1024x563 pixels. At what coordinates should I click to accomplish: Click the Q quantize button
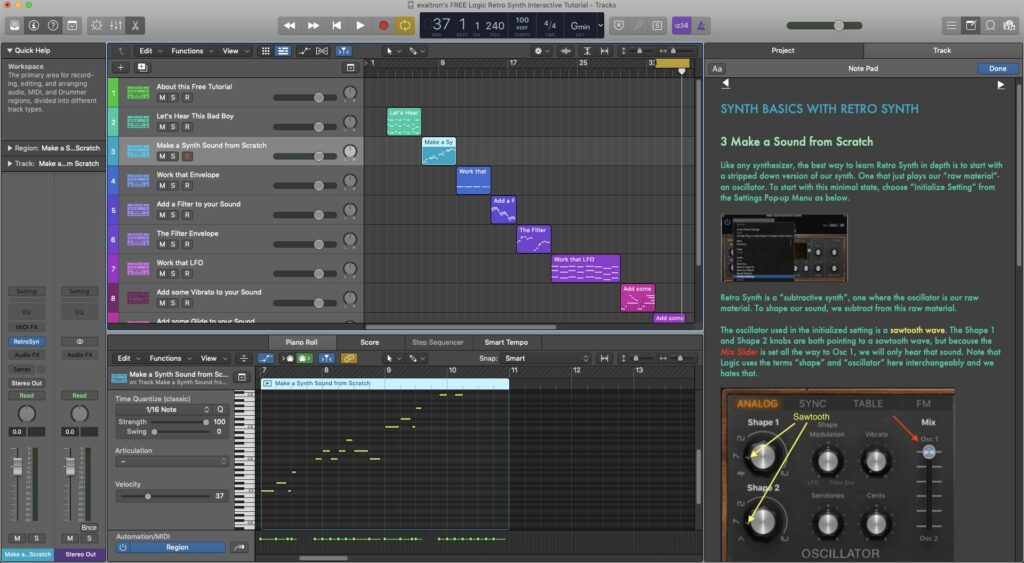coord(220,410)
